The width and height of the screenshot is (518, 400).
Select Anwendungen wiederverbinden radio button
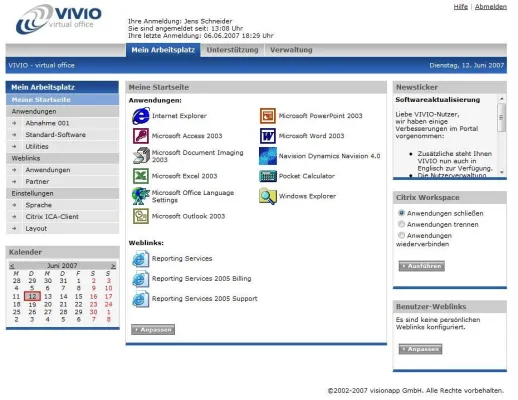click(x=402, y=235)
